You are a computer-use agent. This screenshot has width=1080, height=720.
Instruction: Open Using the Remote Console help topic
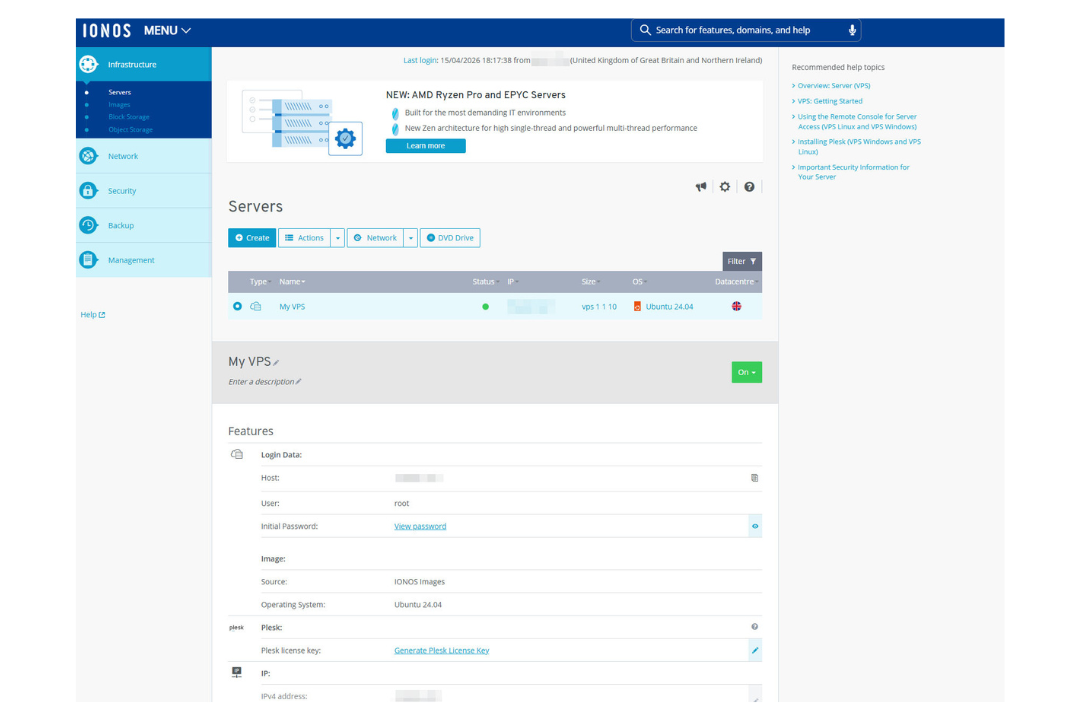point(856,122)
